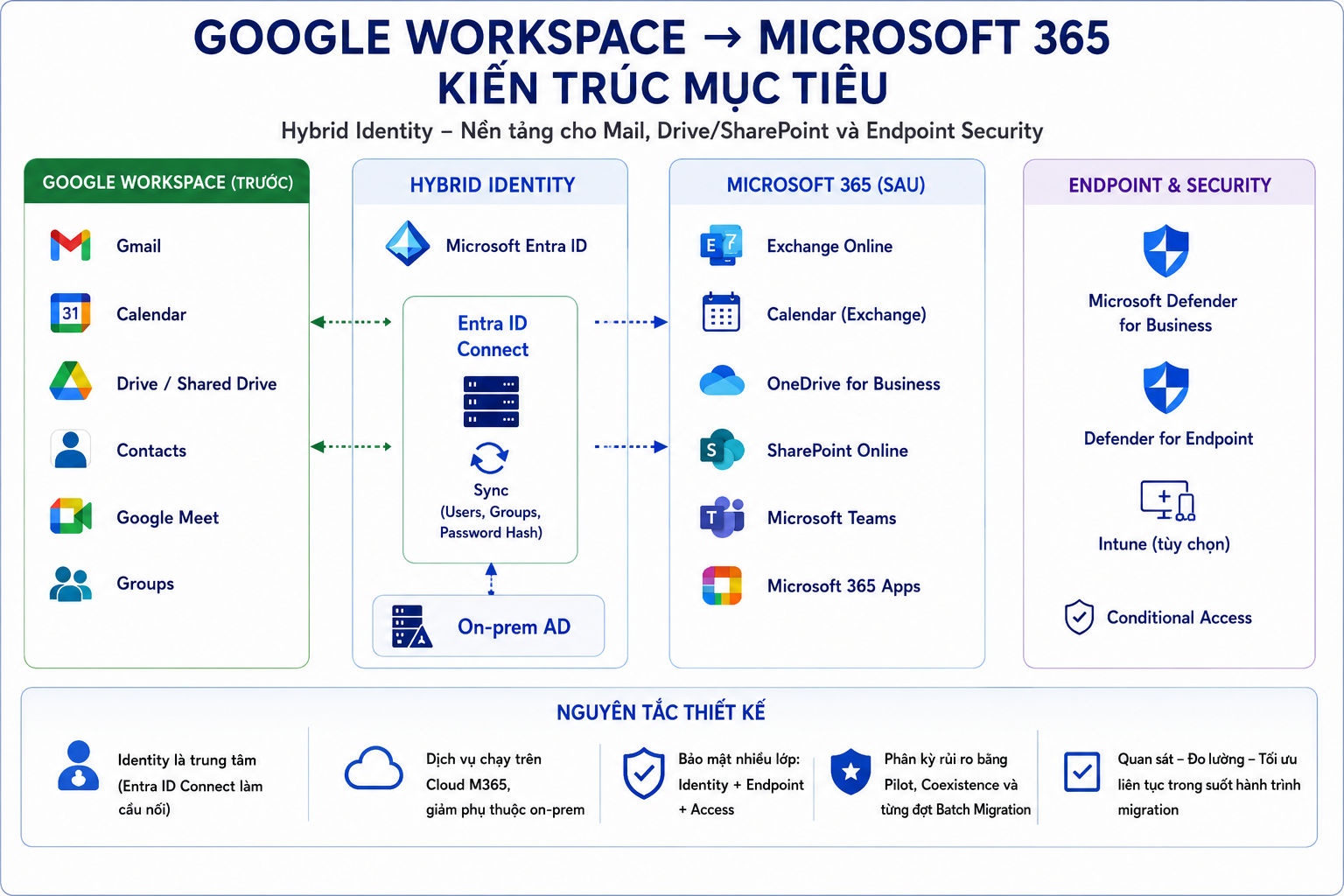Click the Microsoft Defender for Business shield
The width and height of the screenshot is (1344, 896).
[x=1166, y=251]
